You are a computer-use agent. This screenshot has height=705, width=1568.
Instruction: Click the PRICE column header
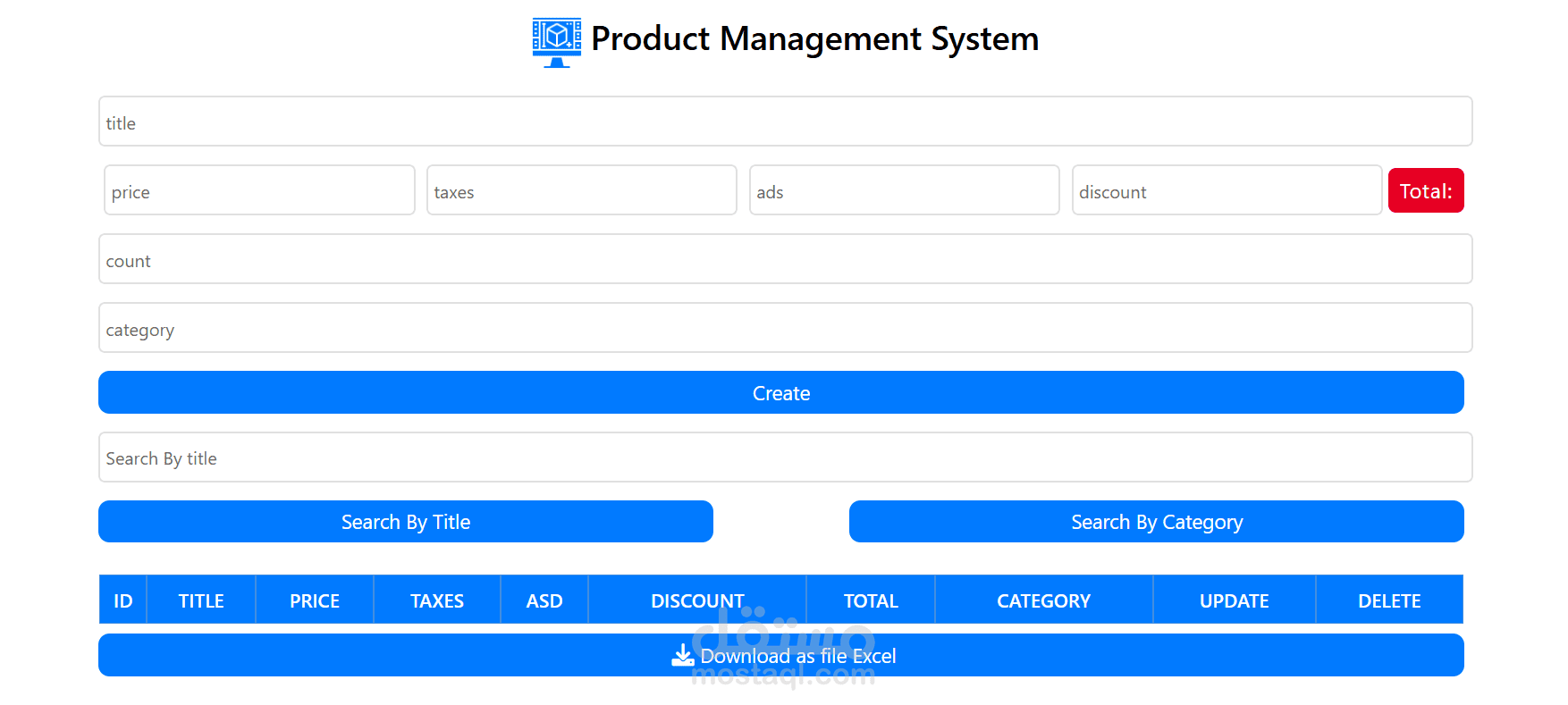tap(315, 600)
